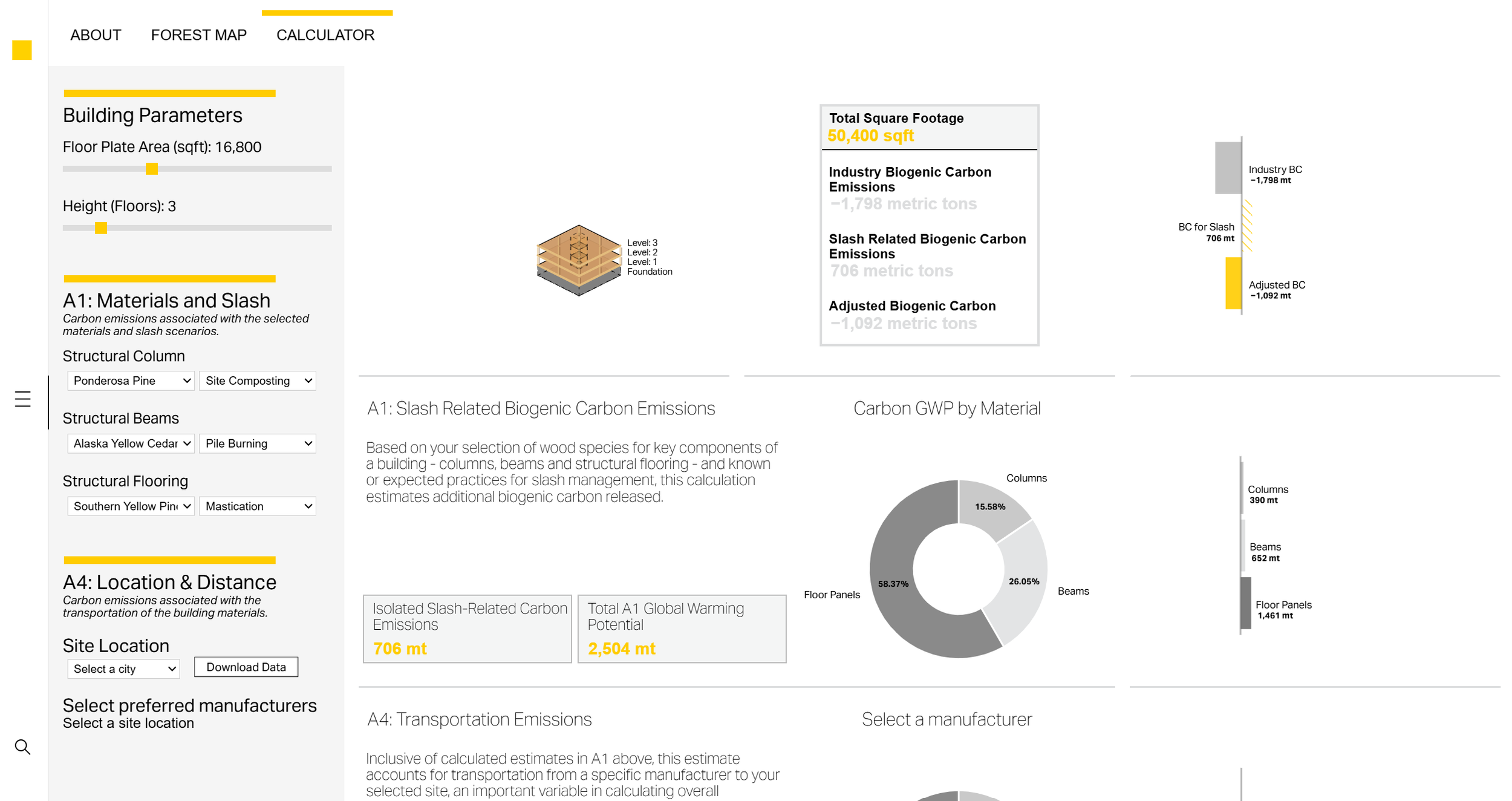This screenshot has width=1512, height=801.
Task: Open the Alaska Yellow Cedar beams dropdown
Action: click(131, 443)
